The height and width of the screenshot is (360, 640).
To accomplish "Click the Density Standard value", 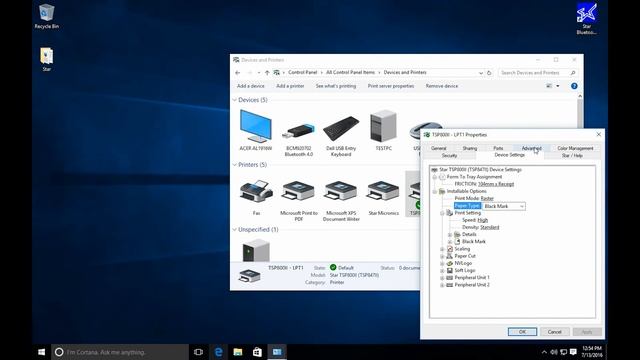I will click(x=489, y=227).
